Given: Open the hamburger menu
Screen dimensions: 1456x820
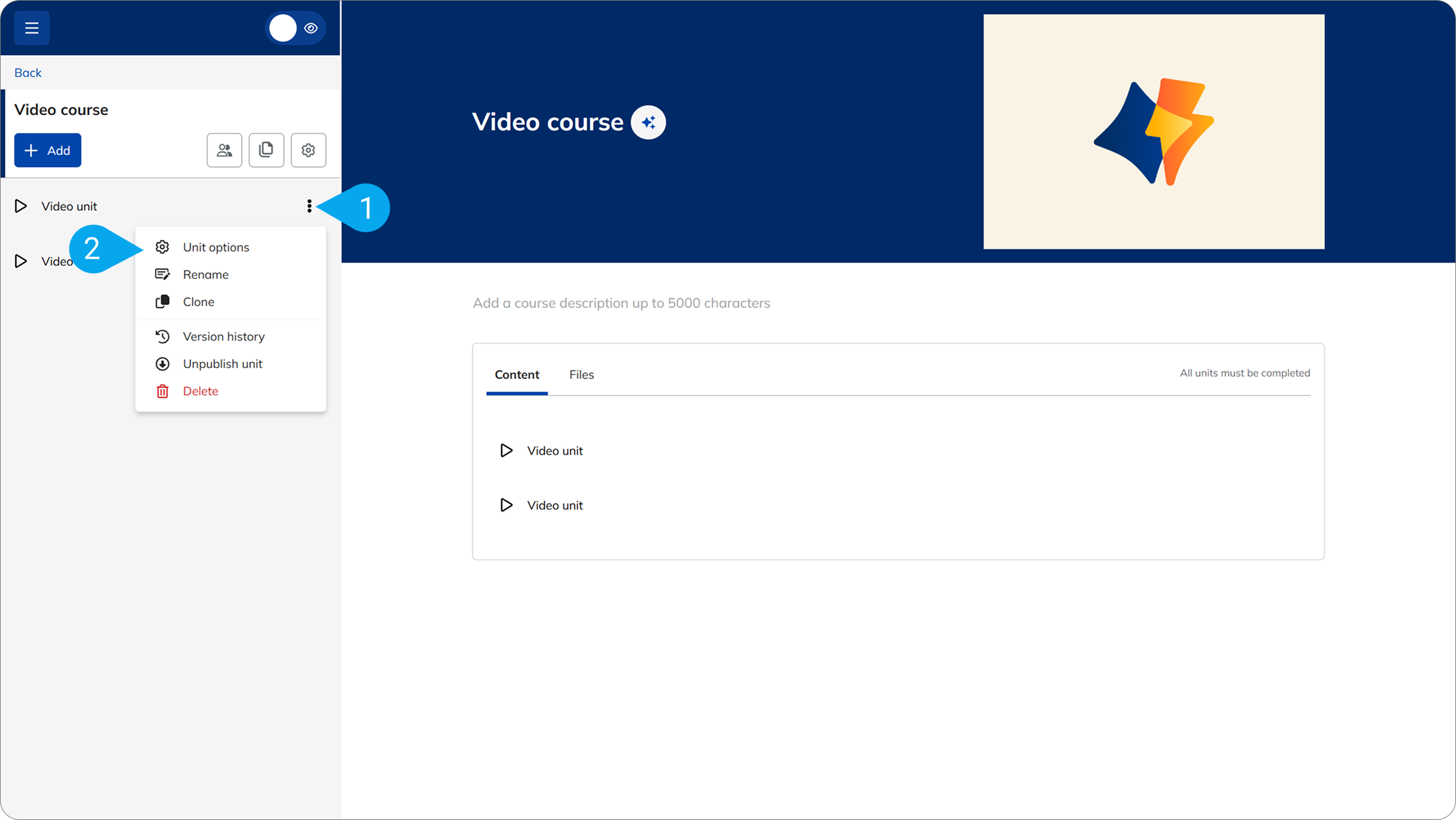Looking at the screenshot, I should coord(32,28).
